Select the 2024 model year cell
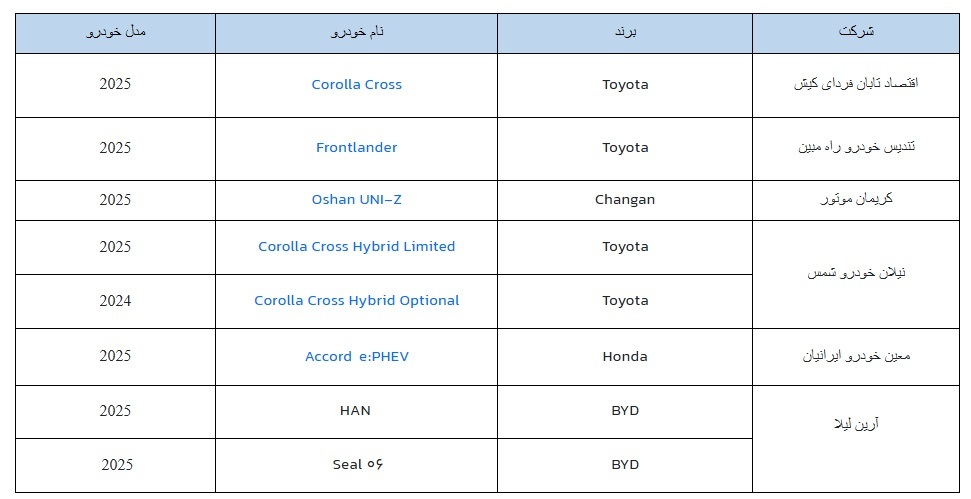 [115, 301]
